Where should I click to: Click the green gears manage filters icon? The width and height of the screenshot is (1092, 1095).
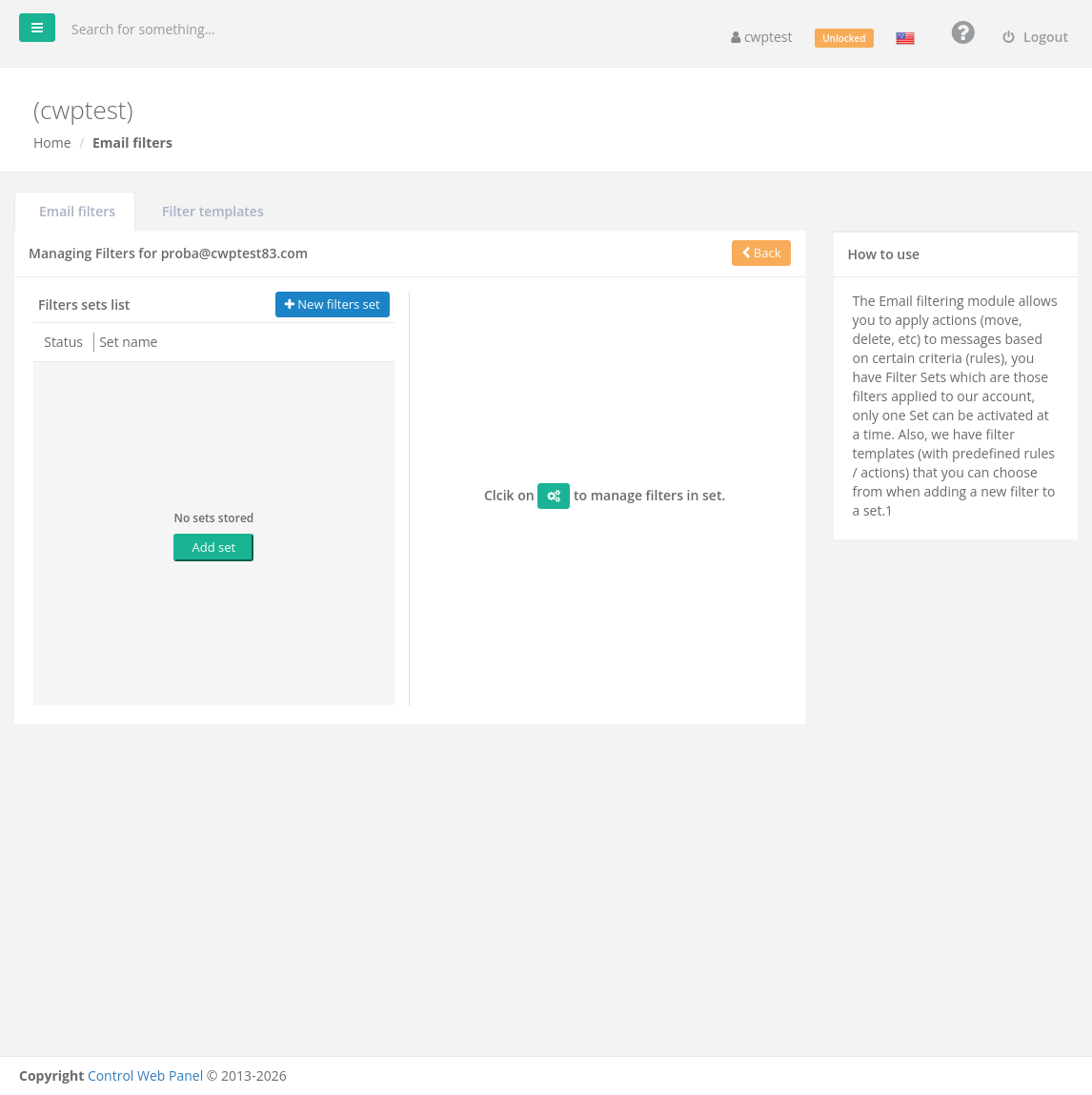[554, 496]
